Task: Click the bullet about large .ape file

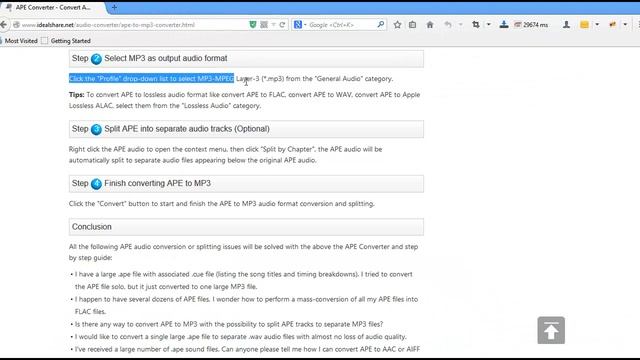Action: [x=243, y=280]
